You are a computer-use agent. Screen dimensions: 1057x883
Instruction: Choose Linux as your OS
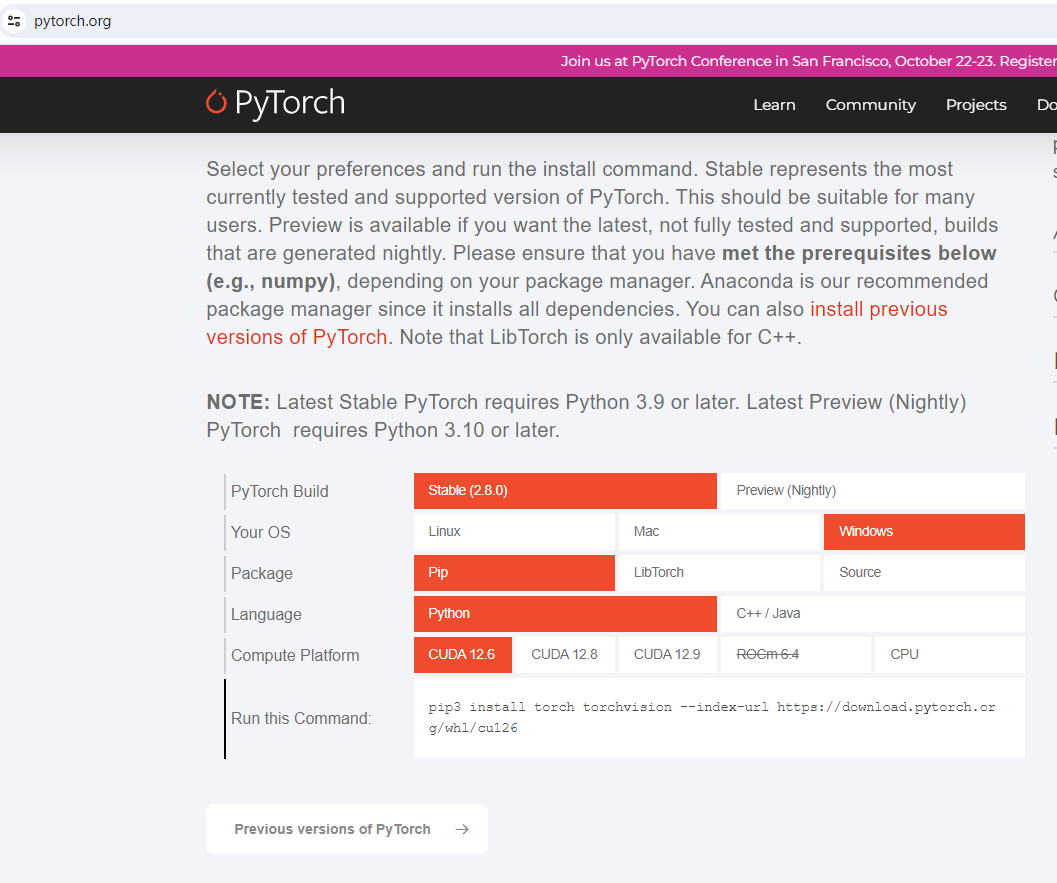[x=514, y=532]
